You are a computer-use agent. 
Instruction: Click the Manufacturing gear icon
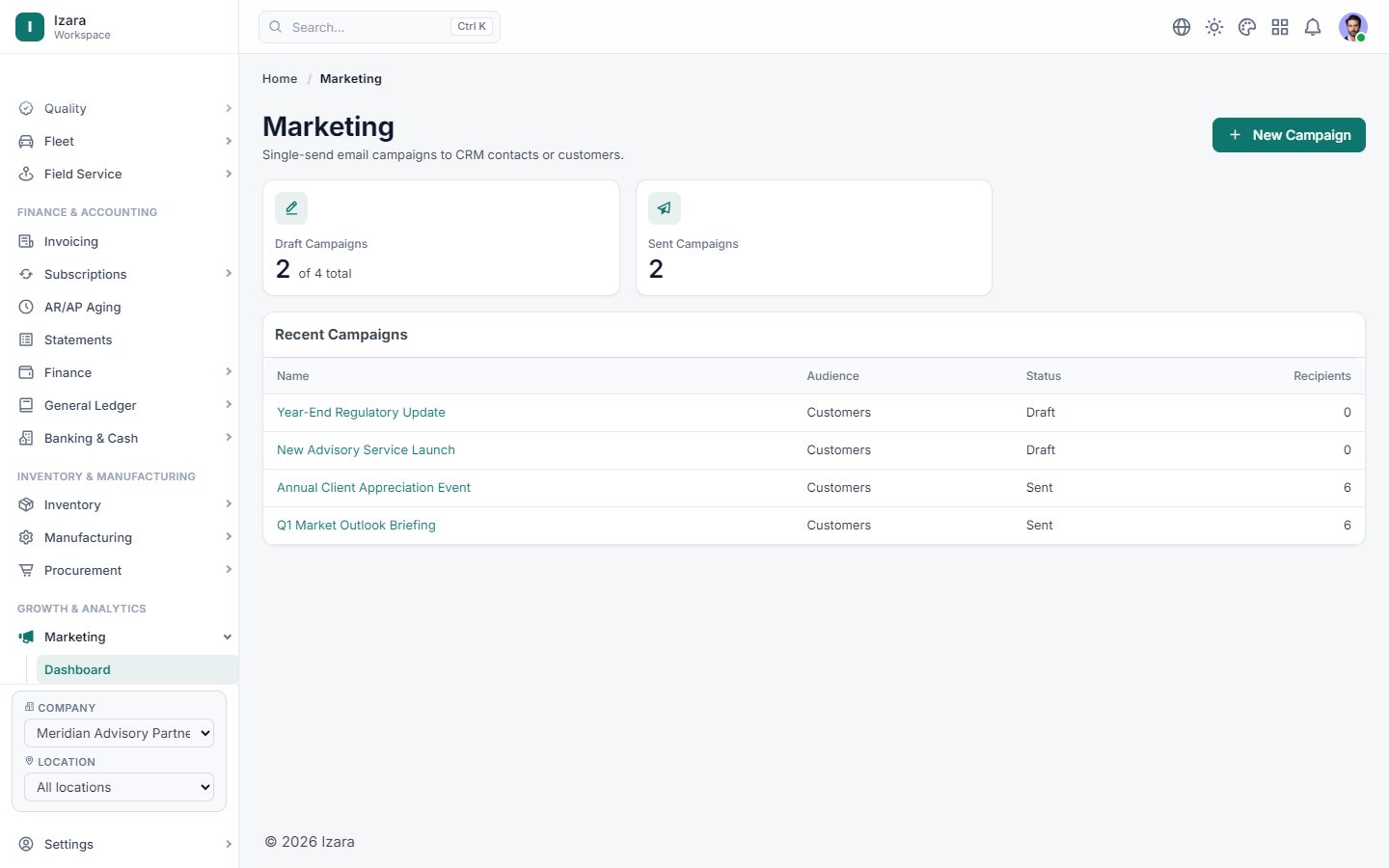pyautogui.click(x=26, y=537)
